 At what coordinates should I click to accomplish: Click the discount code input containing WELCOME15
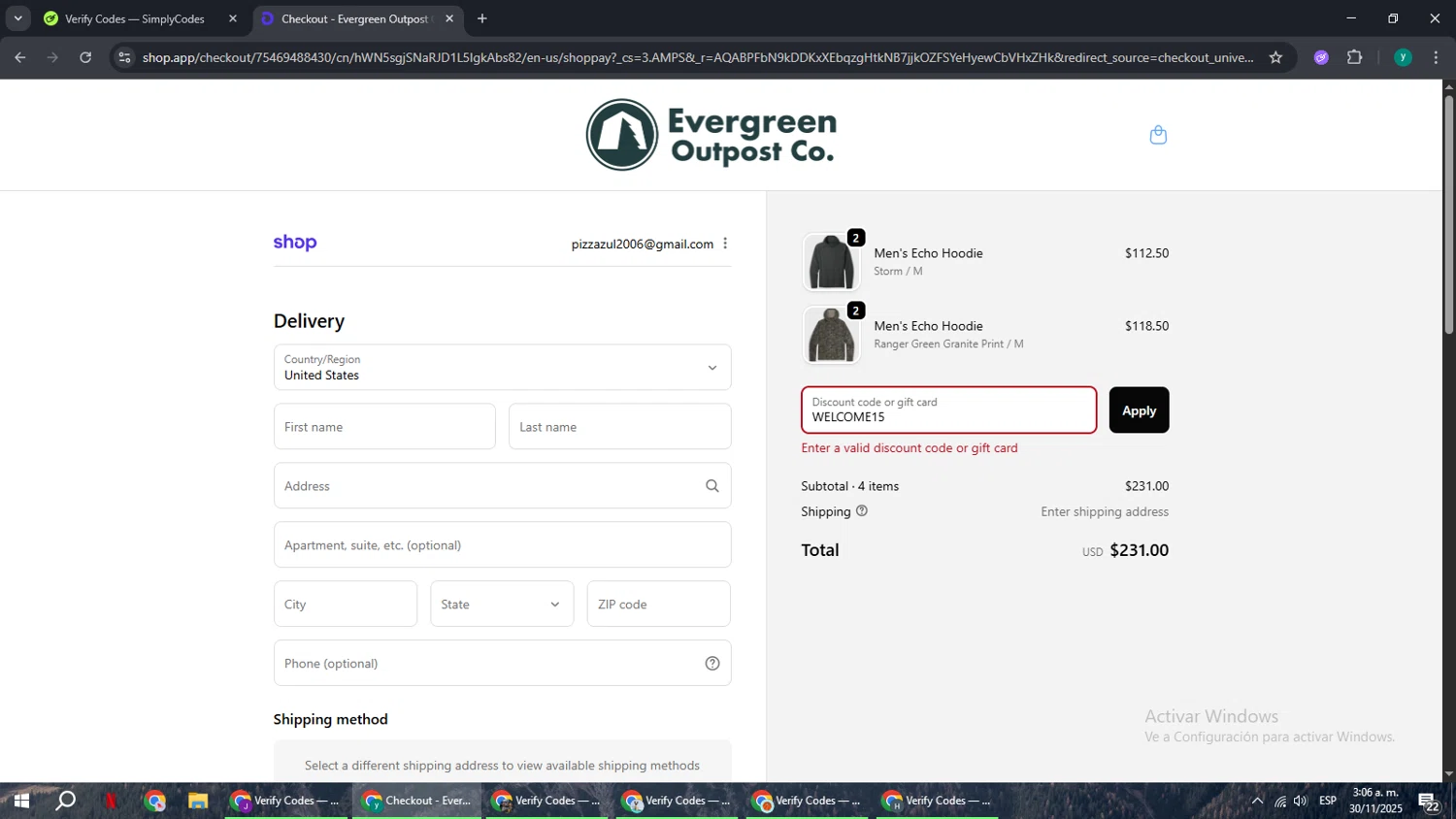pos(948,410)
